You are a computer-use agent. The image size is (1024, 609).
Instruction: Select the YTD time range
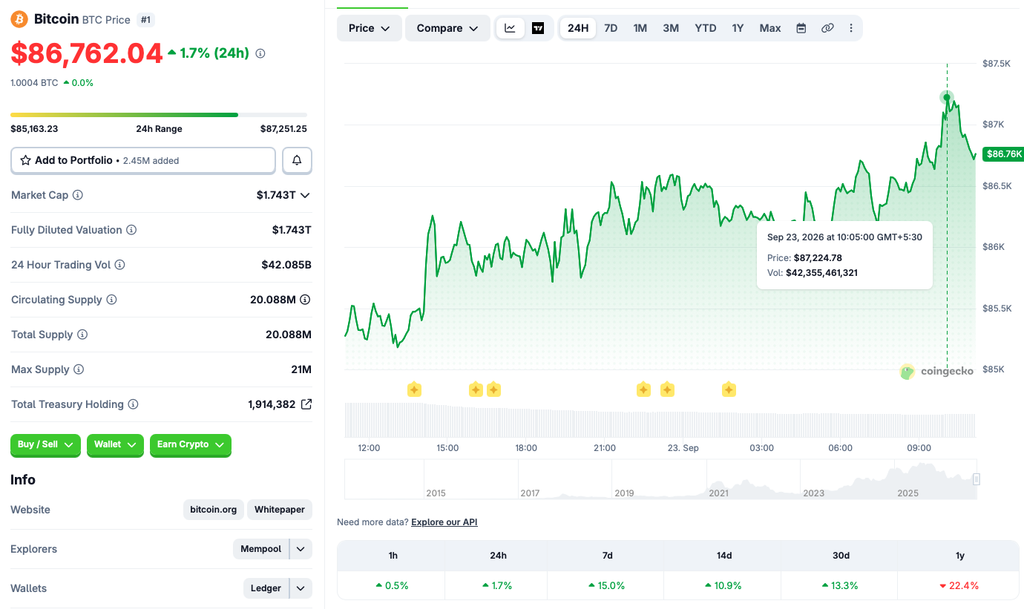[x=705, y=28]
